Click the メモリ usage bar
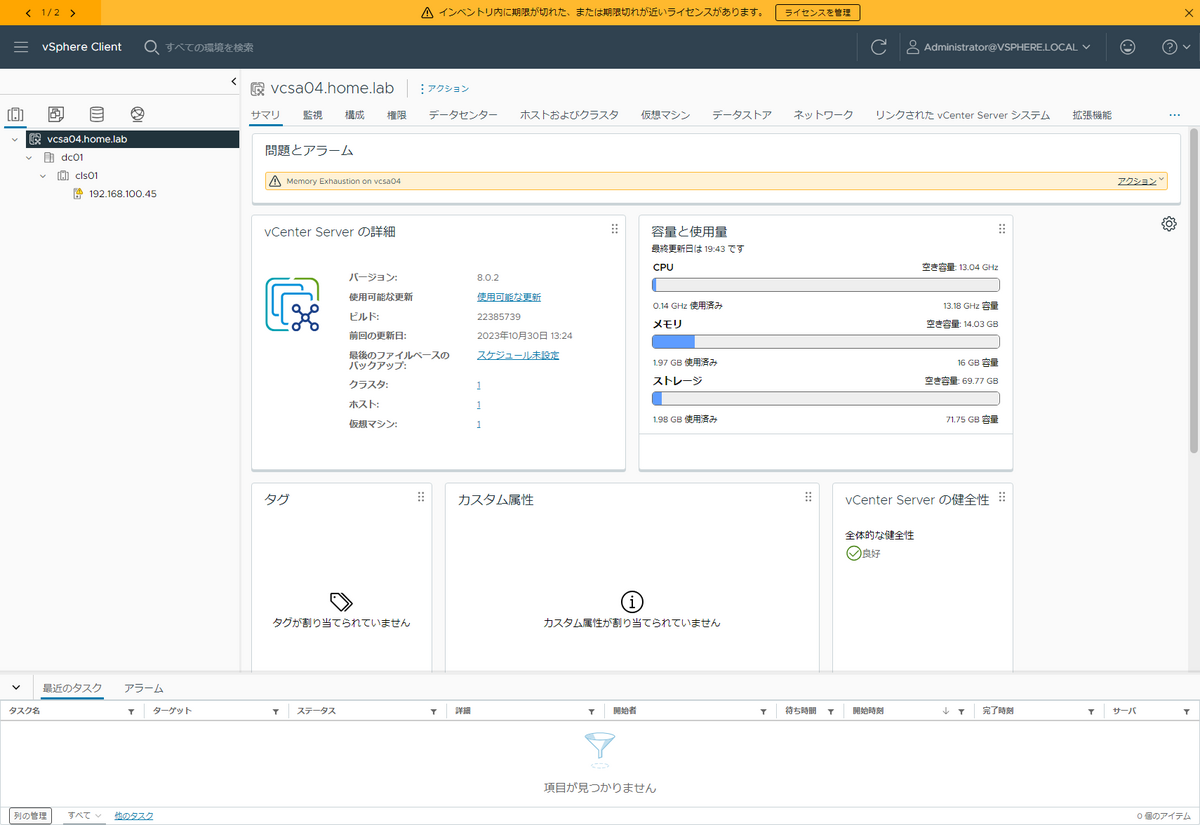1200x825 pixels. pyautogui.click(x=825, y=341)
